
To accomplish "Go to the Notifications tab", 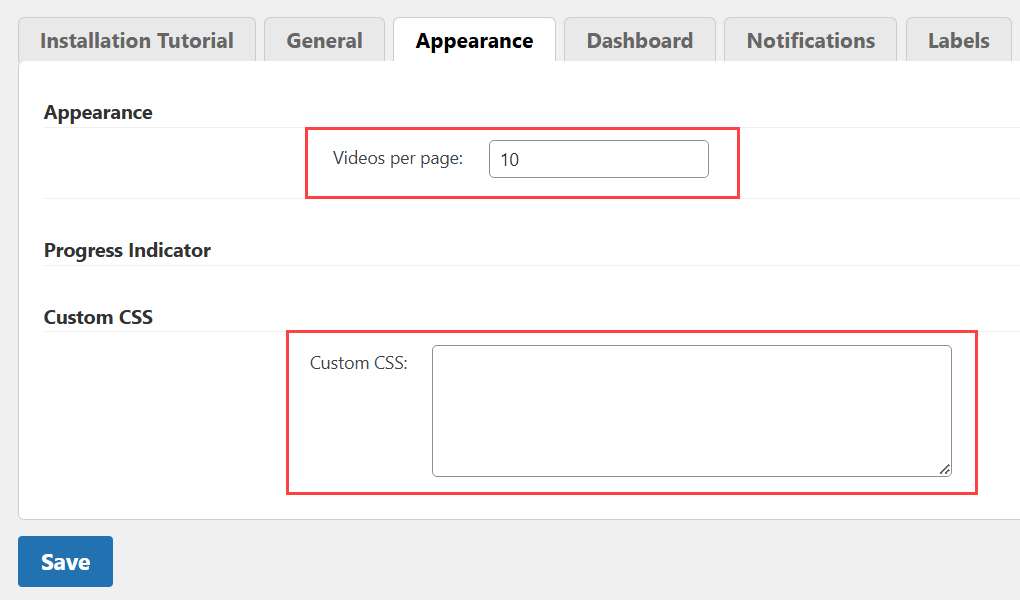I will 811,40.
